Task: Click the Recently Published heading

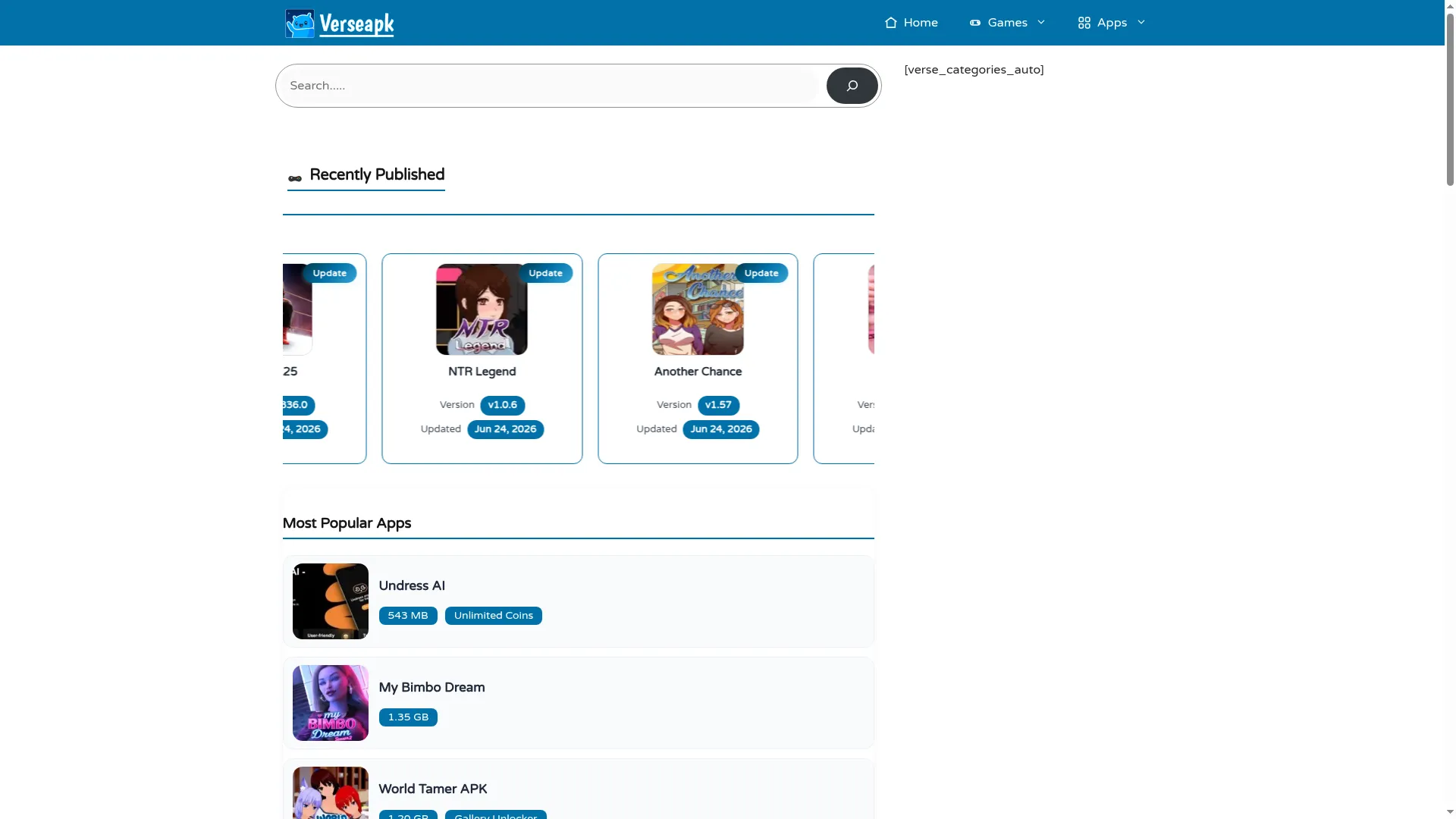Action: pos(377,174)
